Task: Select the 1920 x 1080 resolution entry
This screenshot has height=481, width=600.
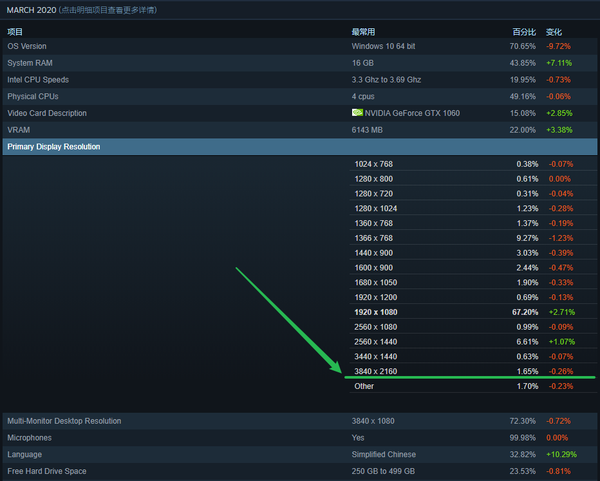Action: coord(378,313)
